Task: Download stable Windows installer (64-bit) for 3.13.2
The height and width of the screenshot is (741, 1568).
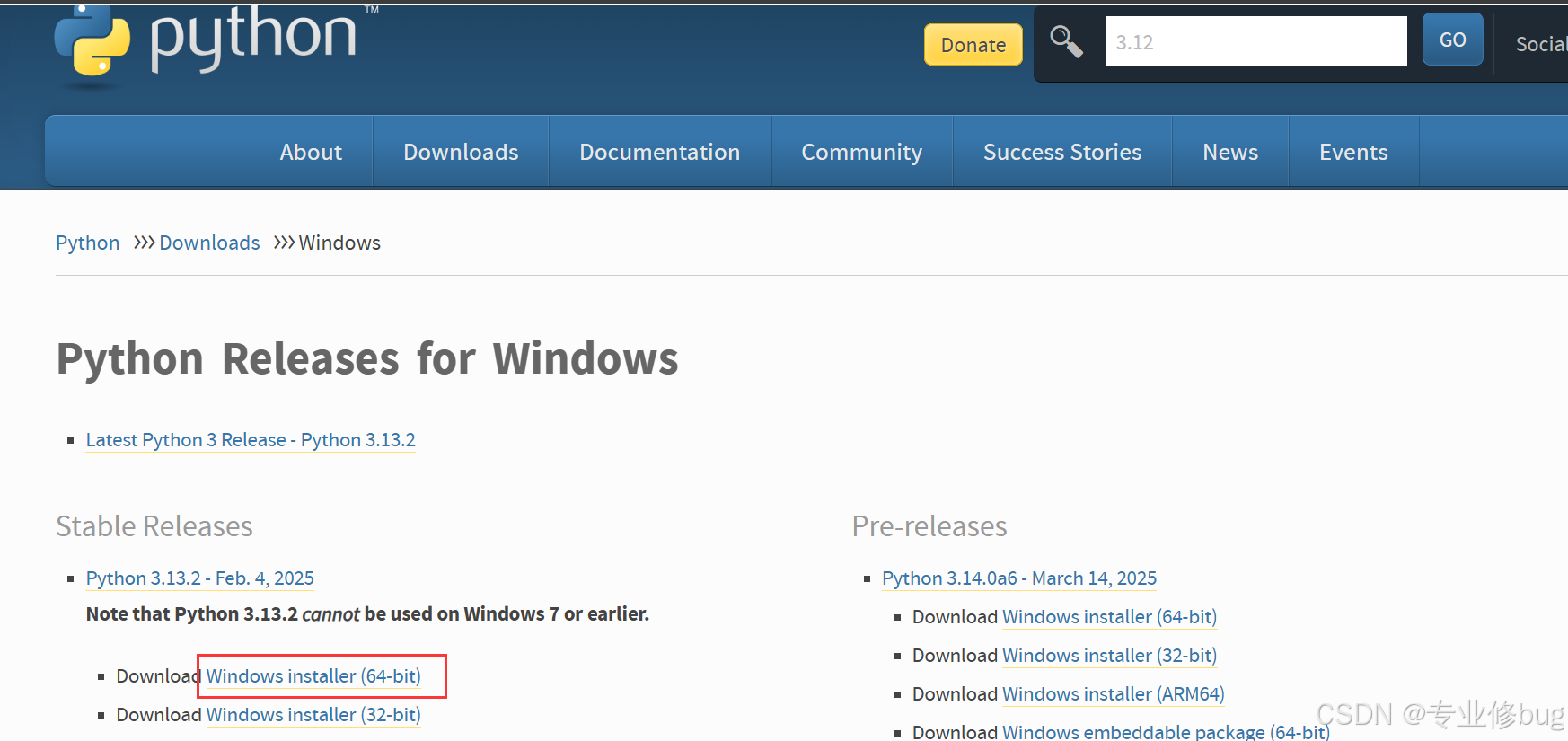Action: (313, 676)
